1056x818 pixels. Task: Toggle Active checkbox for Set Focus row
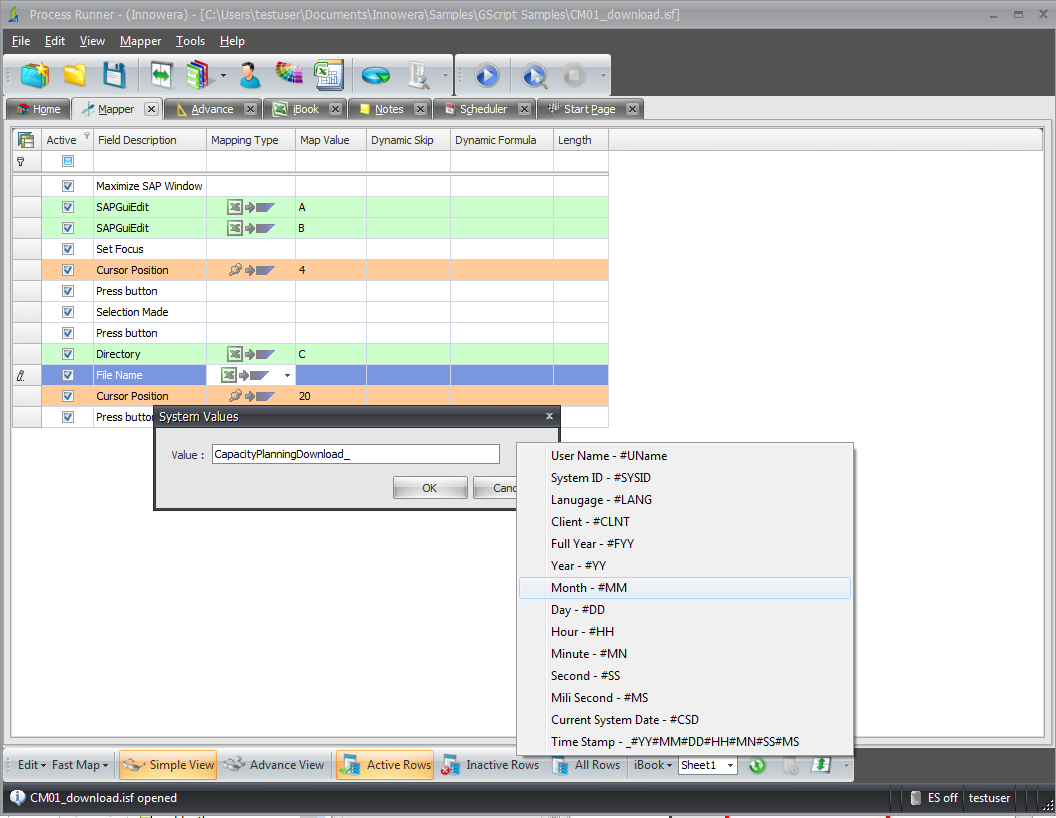(68, 249)
